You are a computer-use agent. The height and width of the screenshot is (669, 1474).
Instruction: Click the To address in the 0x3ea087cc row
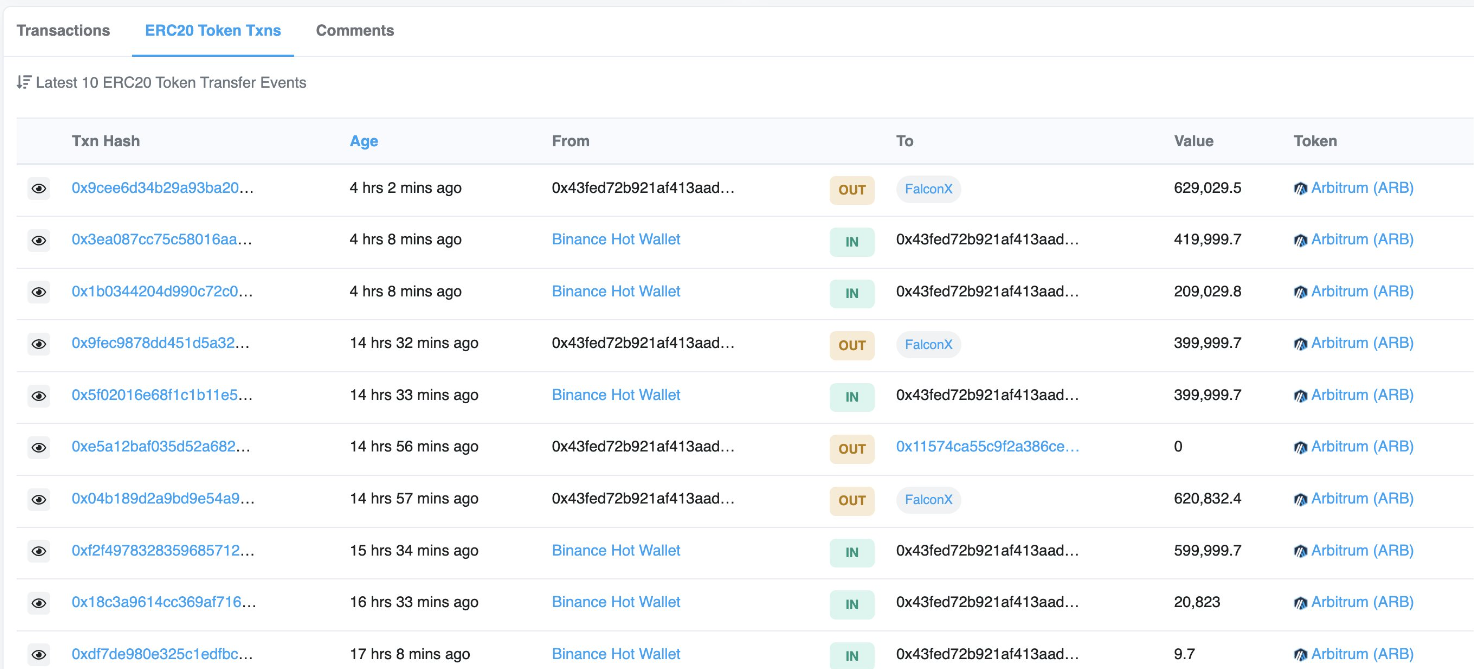[x=988, y=239]
